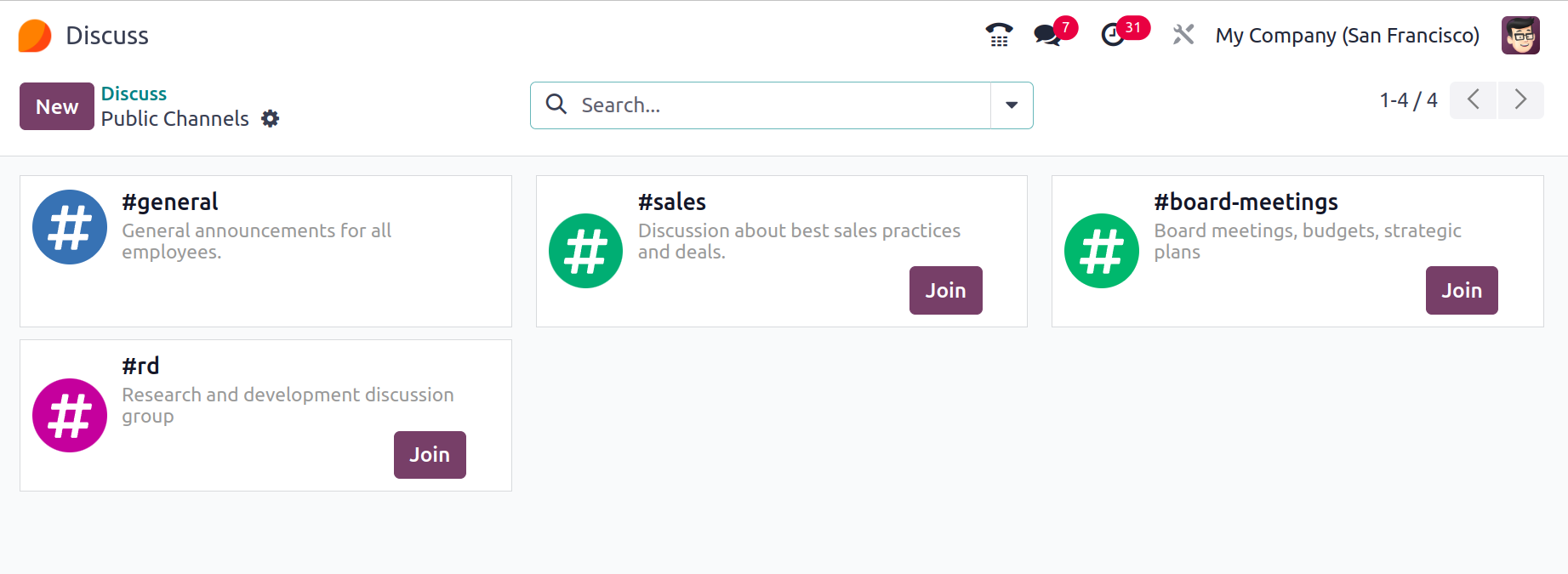The width and height of the screenshot is (1568, 574).
Task: Go to the next page arrow
Action: point(1520,100)
